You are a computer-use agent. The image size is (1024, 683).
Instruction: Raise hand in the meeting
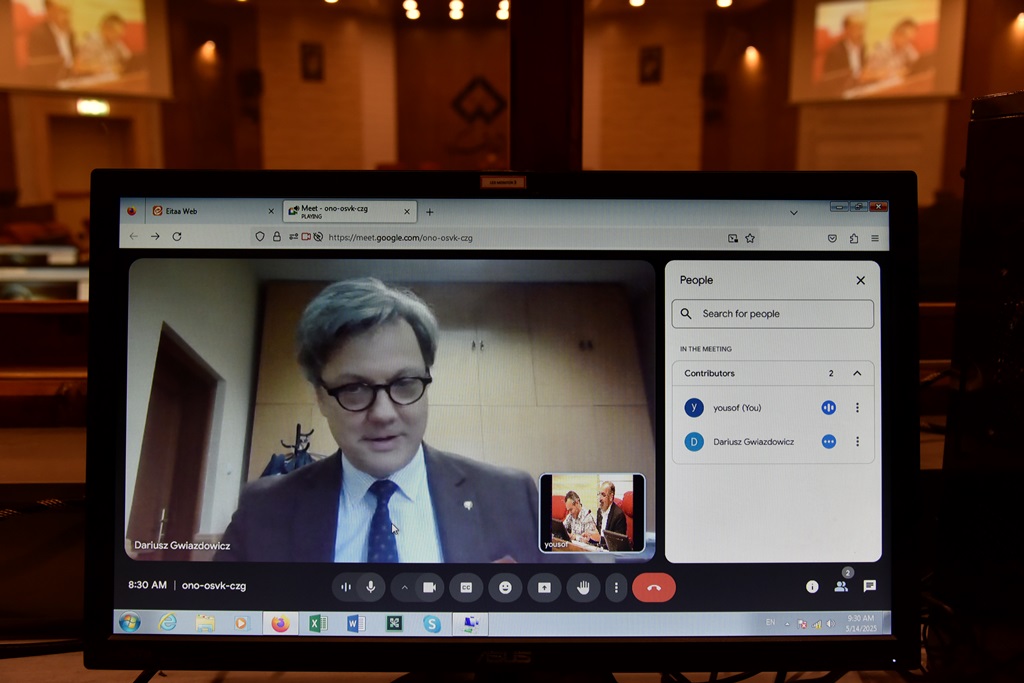(583, 587)
